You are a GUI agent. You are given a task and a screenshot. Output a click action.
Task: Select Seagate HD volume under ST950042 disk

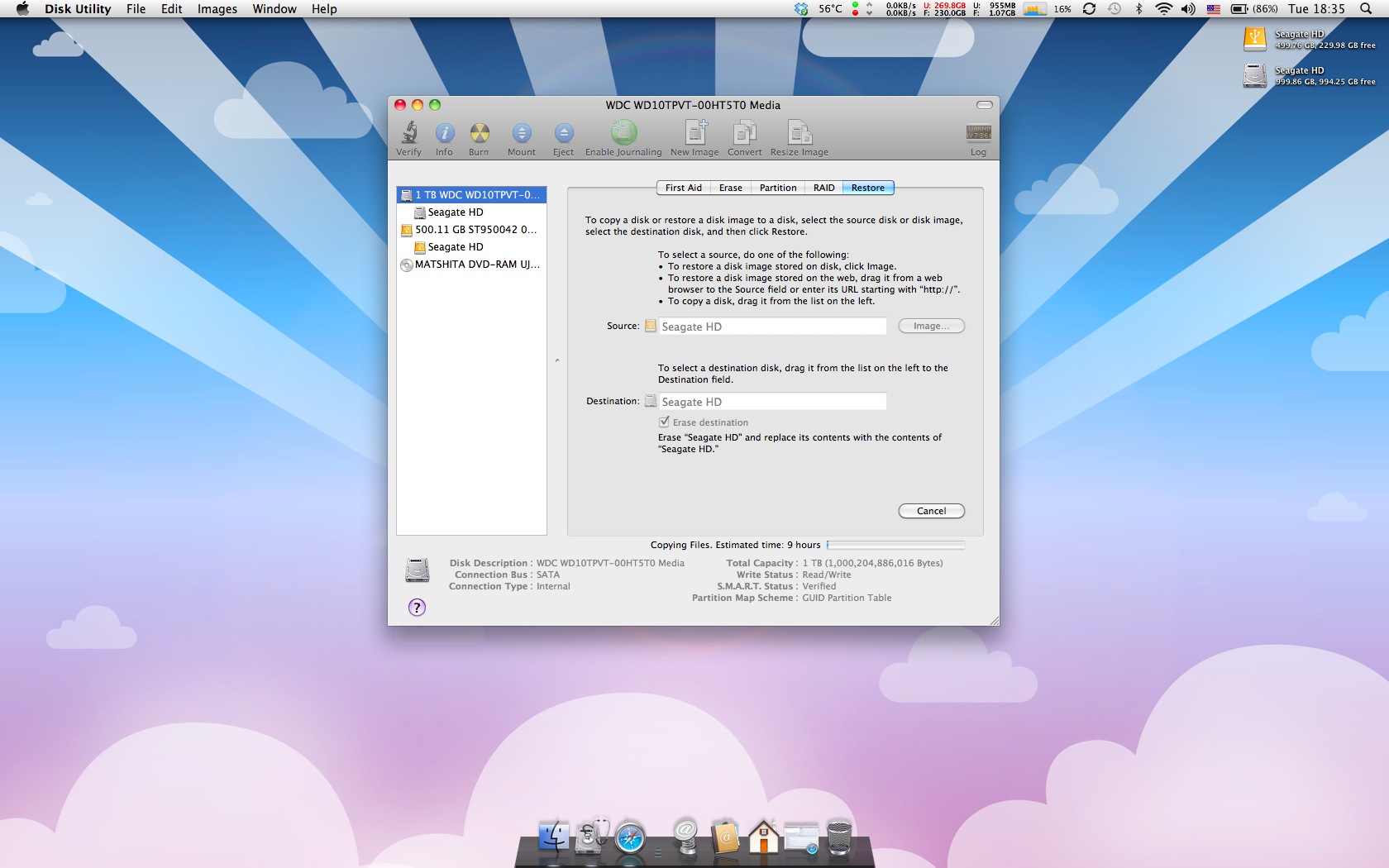pos(471,247)
